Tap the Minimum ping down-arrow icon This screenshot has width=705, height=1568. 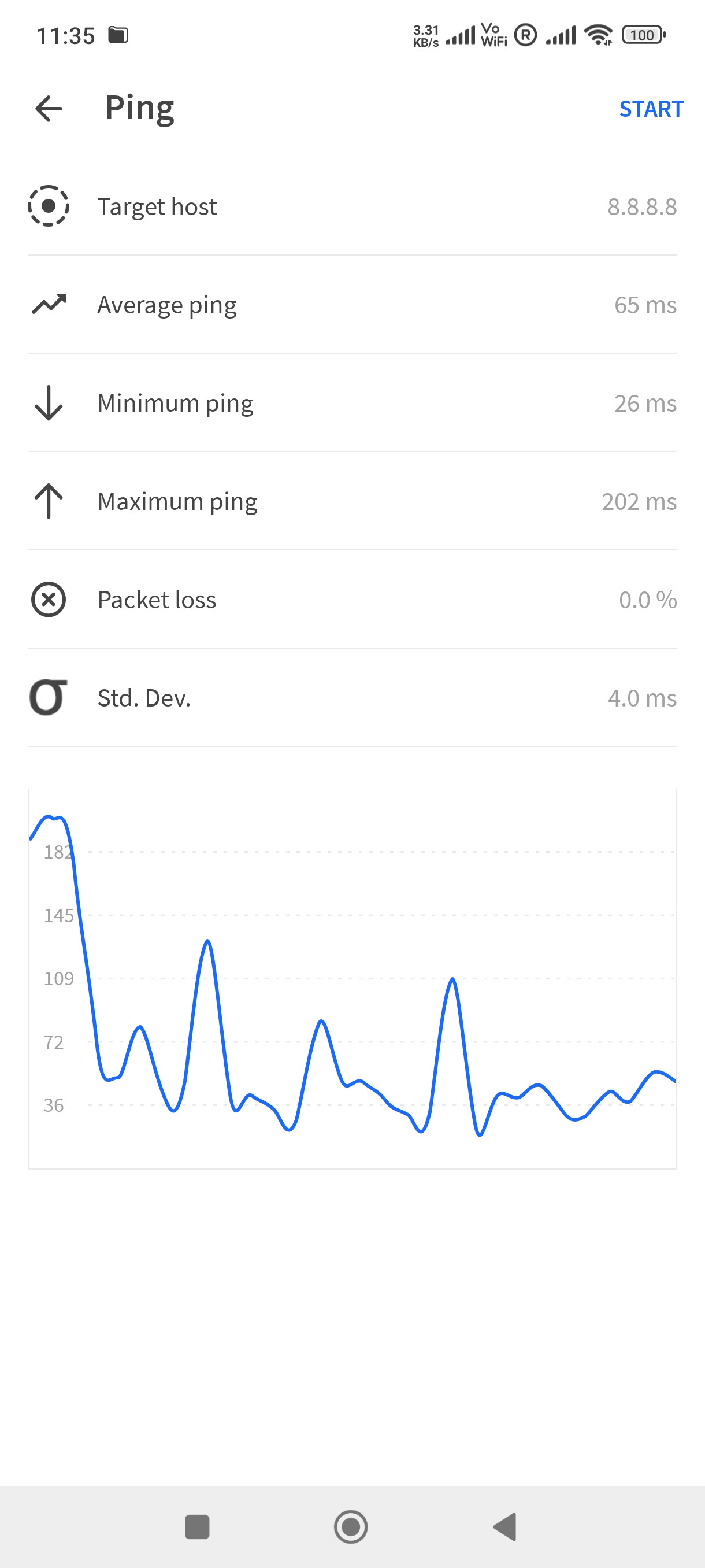(49, 403)
